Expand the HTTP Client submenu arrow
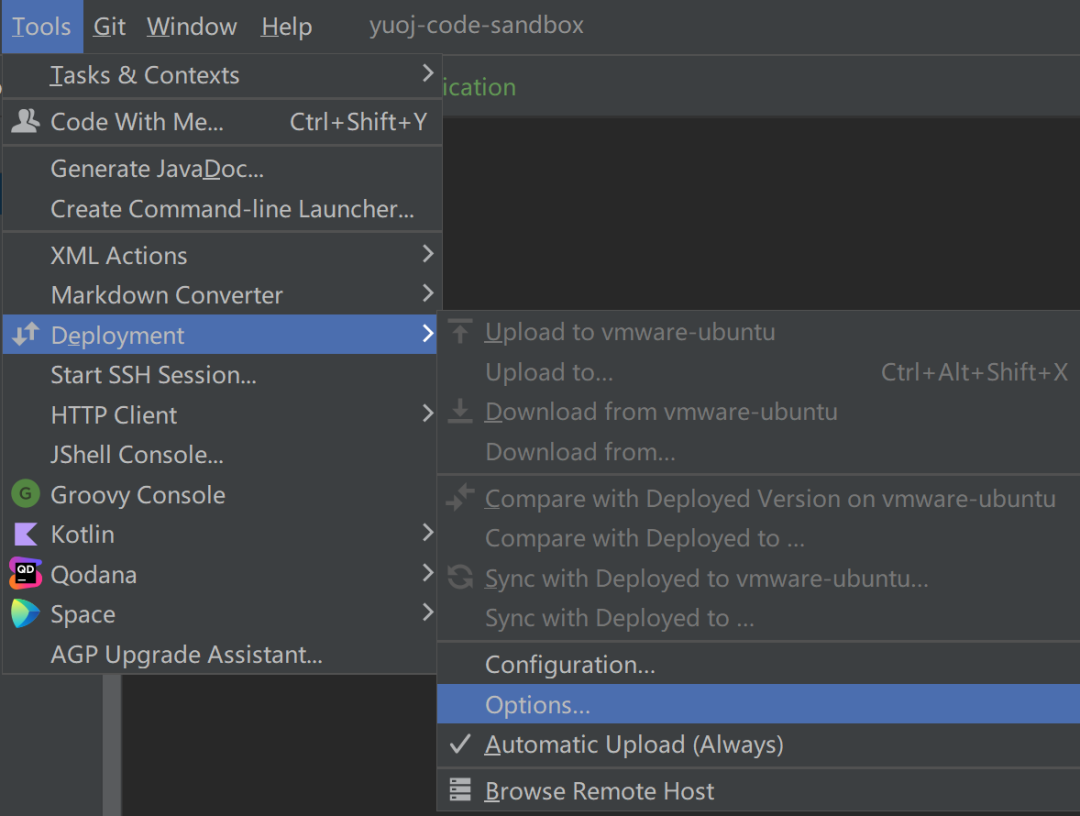This screenshot has height=816, width=1080. click(x=428, y=413)
